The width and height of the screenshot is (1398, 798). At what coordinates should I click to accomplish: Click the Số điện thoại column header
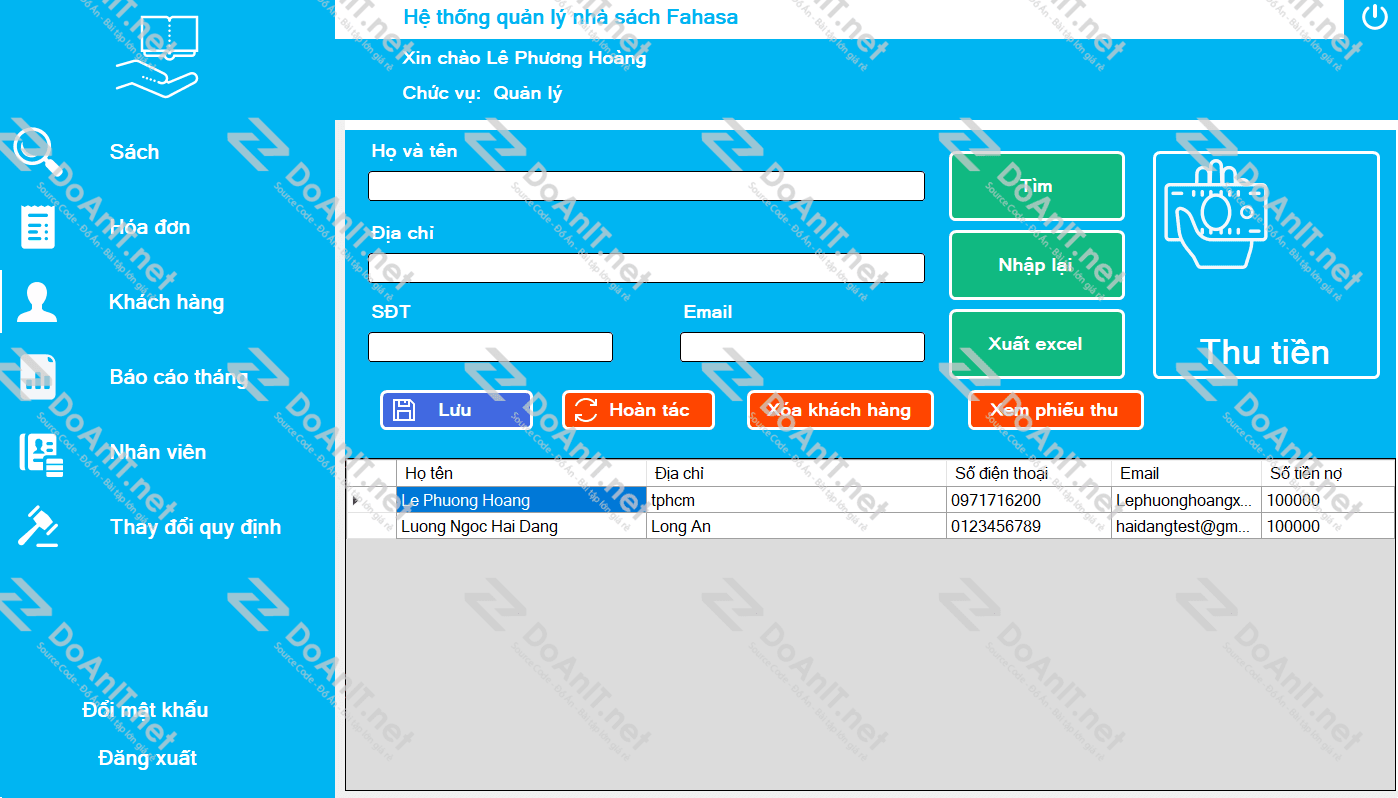tap(1029, 473)
